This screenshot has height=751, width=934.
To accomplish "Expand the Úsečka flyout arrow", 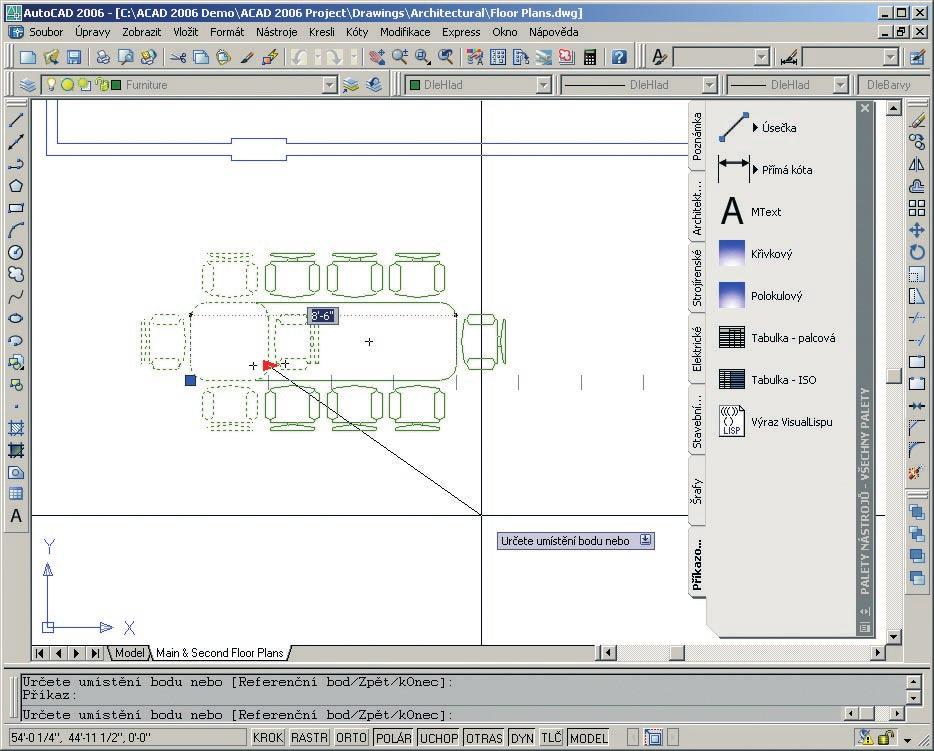I will (755, 127).
